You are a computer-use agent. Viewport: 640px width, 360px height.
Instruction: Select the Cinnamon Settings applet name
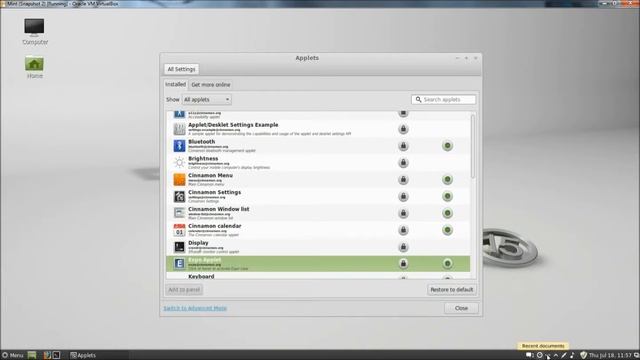coord(214,192)
